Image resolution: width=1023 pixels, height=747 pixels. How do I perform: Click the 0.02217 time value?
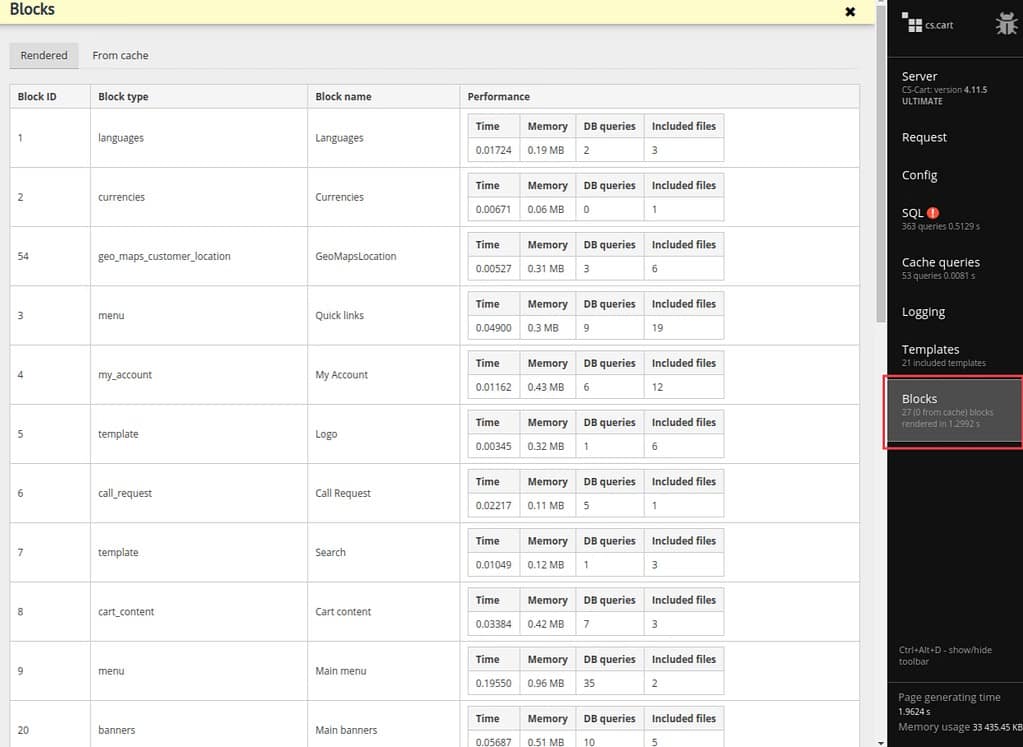pos(493,505)
